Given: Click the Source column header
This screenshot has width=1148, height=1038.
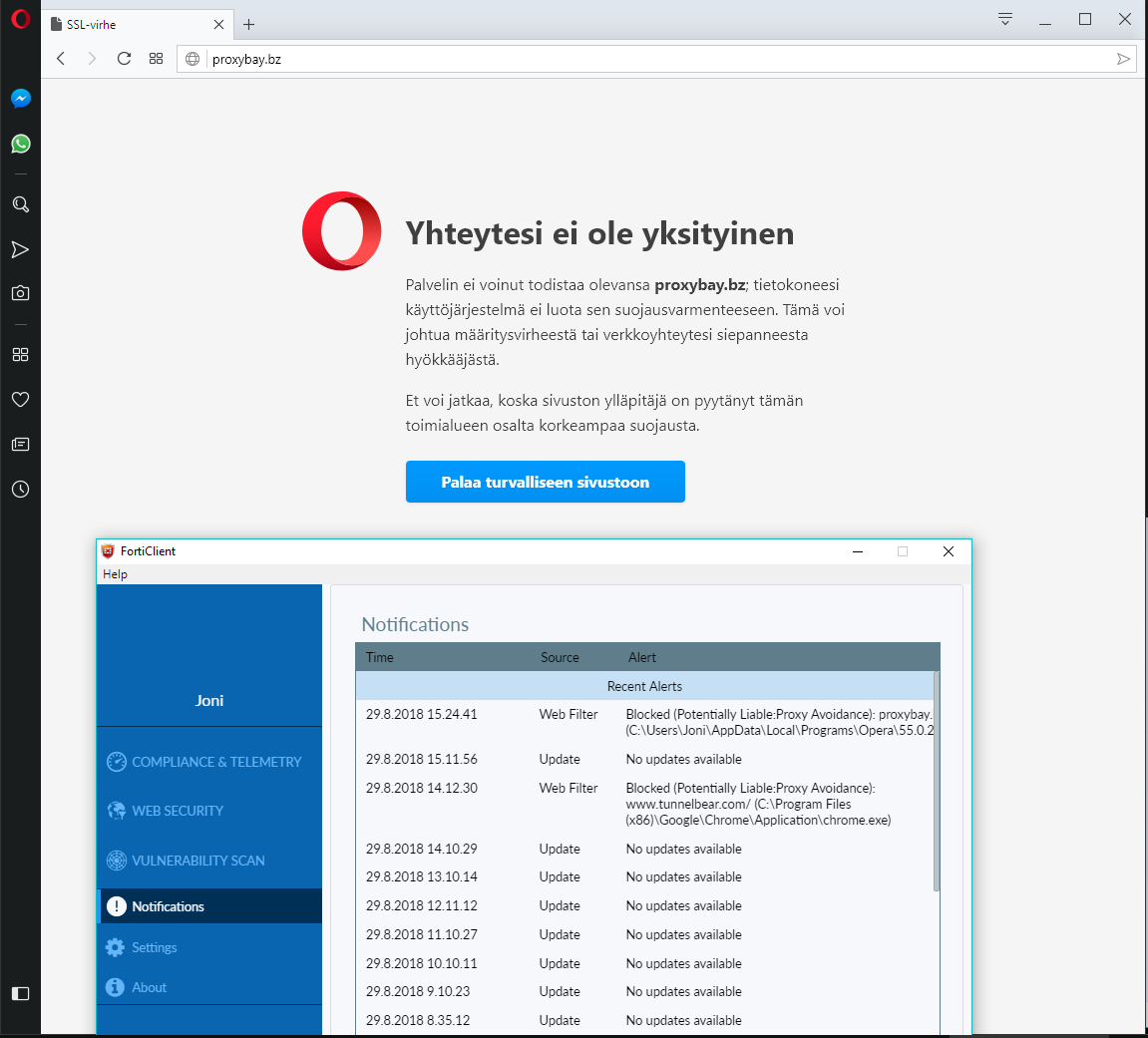Looking at the screenshot, I should [561, 657].
